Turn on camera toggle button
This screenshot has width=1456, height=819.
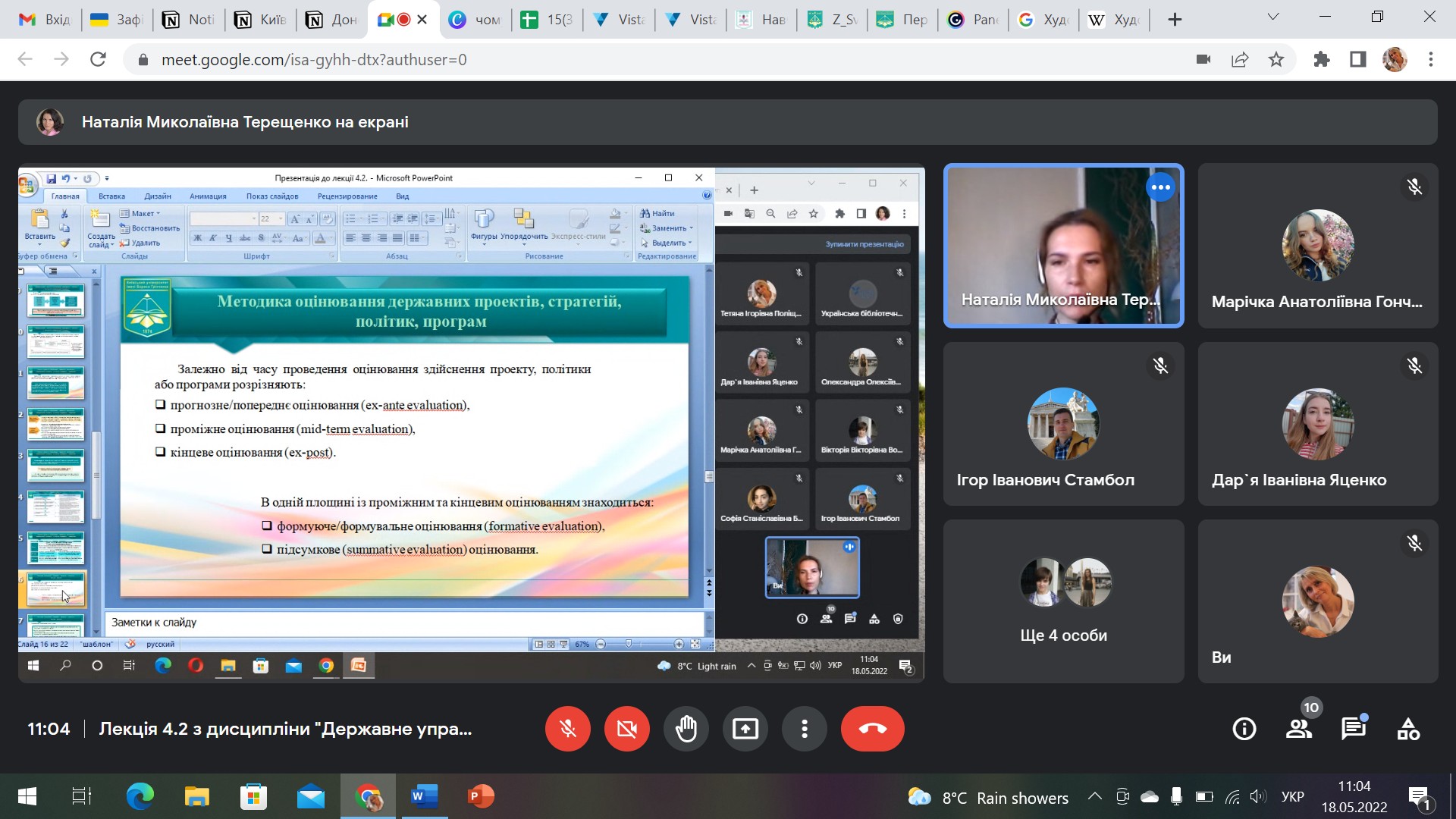coord(626,729)
